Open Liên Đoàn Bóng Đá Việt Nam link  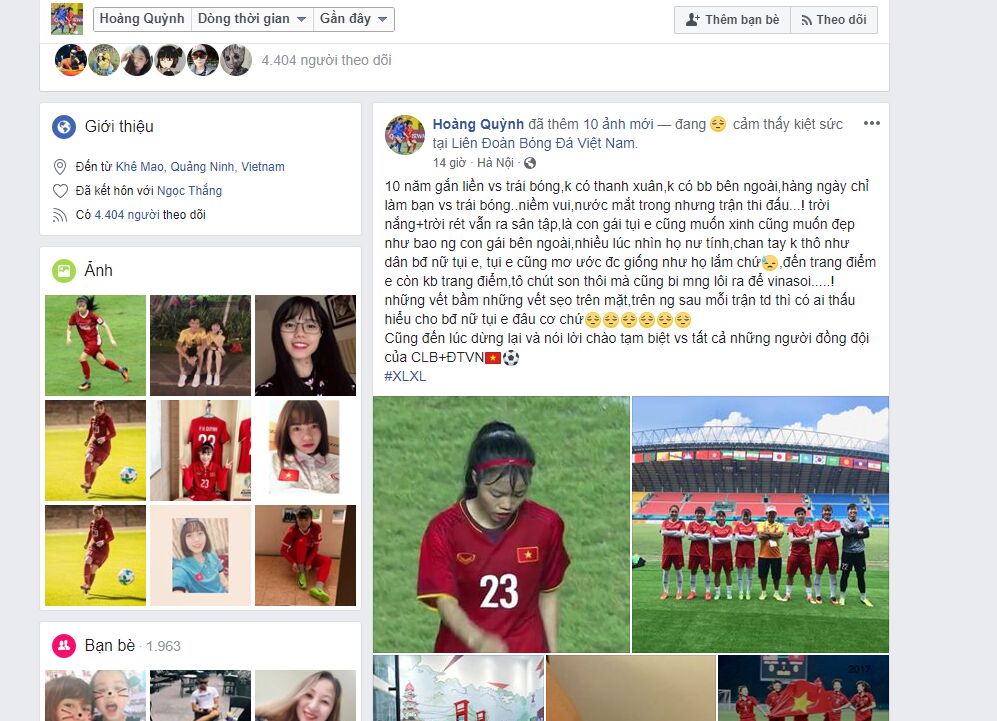pyautogui.click(x=534, y=143)
